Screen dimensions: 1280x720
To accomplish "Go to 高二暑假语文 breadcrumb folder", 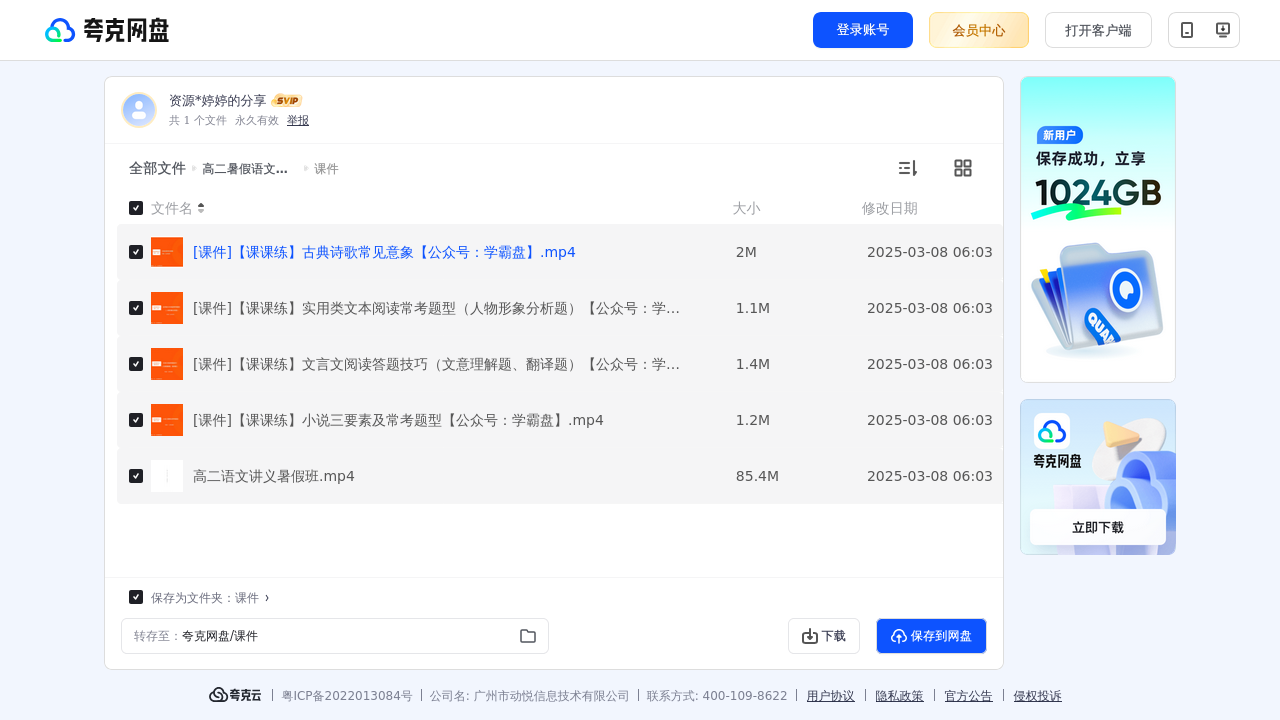I will click(x=245, y=169).
